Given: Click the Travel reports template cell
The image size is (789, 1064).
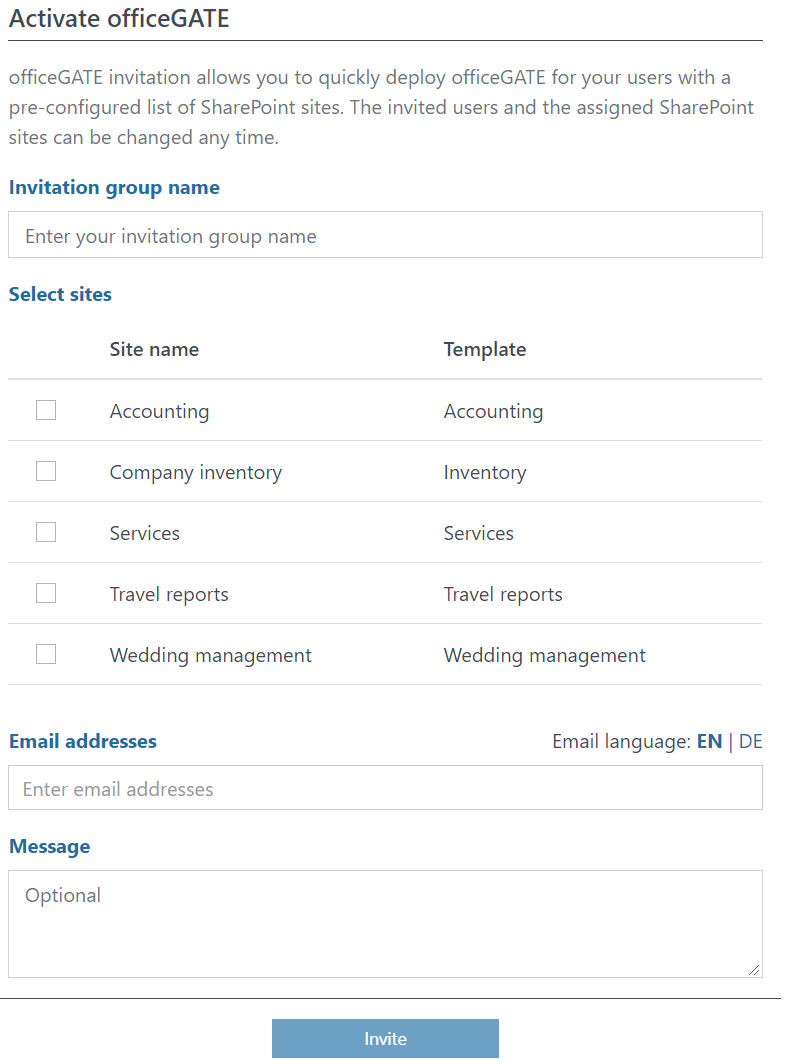Looking at the screenshot, I should click(x=503, y=594).
